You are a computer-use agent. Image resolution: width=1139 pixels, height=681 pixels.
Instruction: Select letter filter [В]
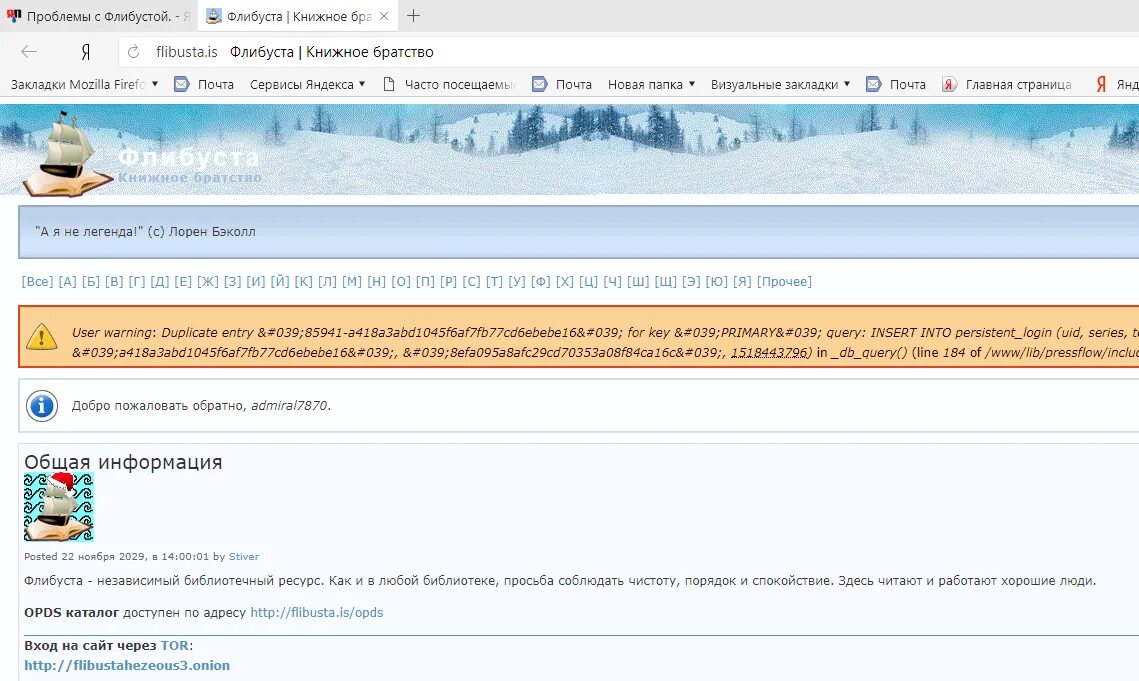[114, 281]
